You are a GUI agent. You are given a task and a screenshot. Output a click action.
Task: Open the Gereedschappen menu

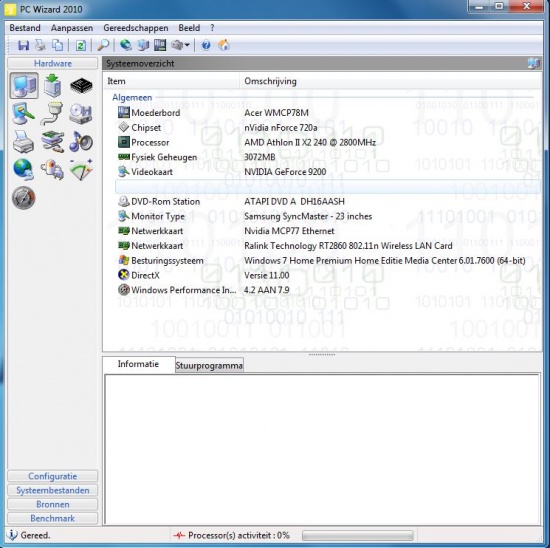coord(136,28)
